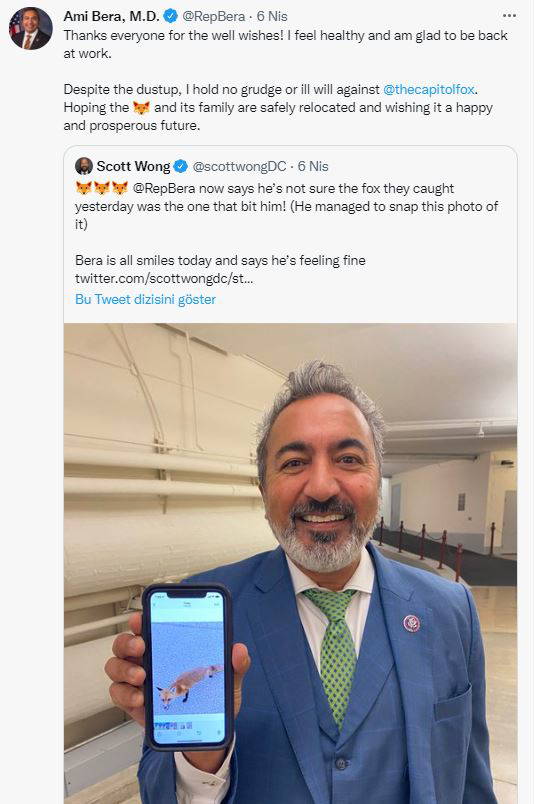Image resolution: width=536 pixels, height=804 pixels.
Task: Click 'Bu Tweet dizisini göster' link
Action: tap(145, 299)
